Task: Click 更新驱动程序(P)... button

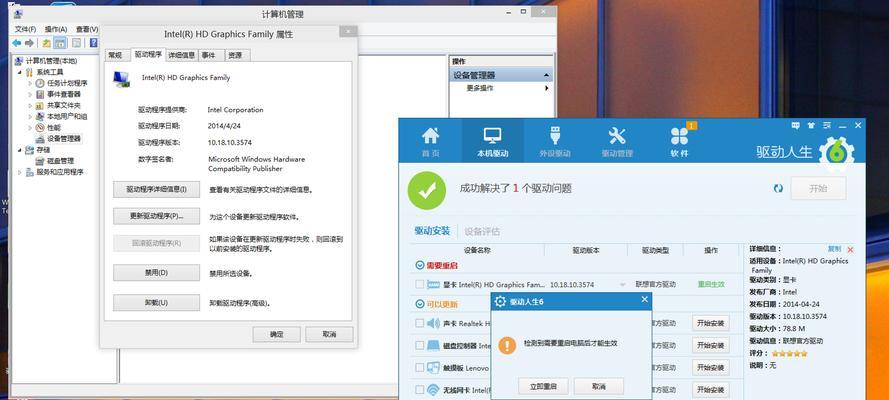Action: tap(156, 216)
